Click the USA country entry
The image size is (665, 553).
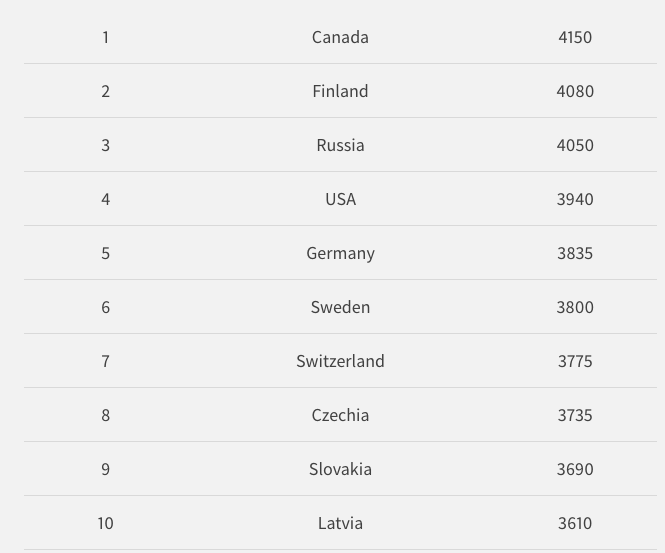[340, 199]
